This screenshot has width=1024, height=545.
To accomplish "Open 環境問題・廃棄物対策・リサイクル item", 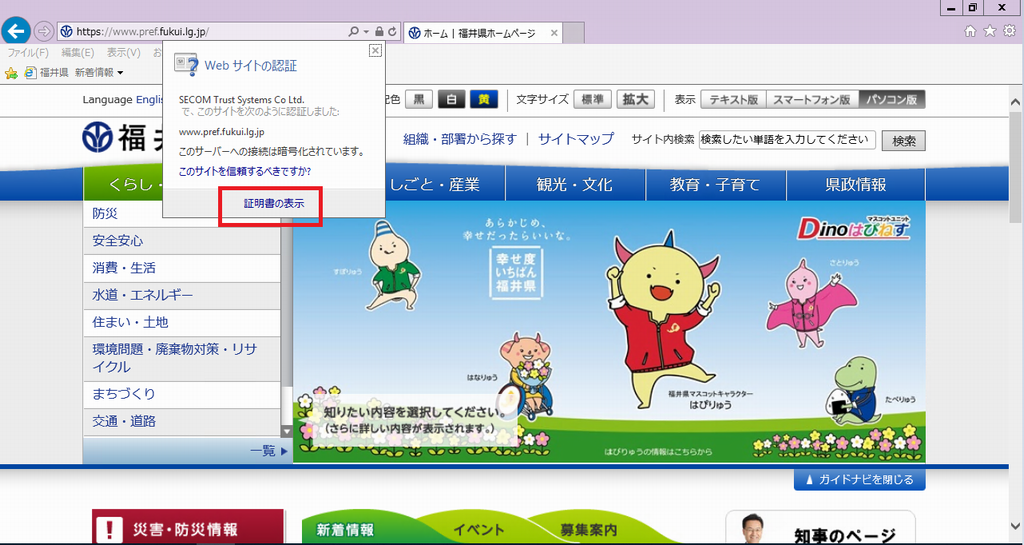I will 182,358.
